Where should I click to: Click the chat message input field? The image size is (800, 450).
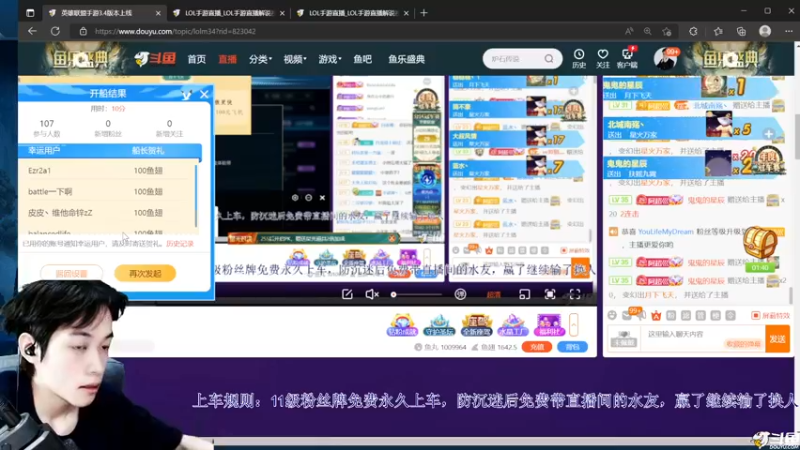[702, 338]
